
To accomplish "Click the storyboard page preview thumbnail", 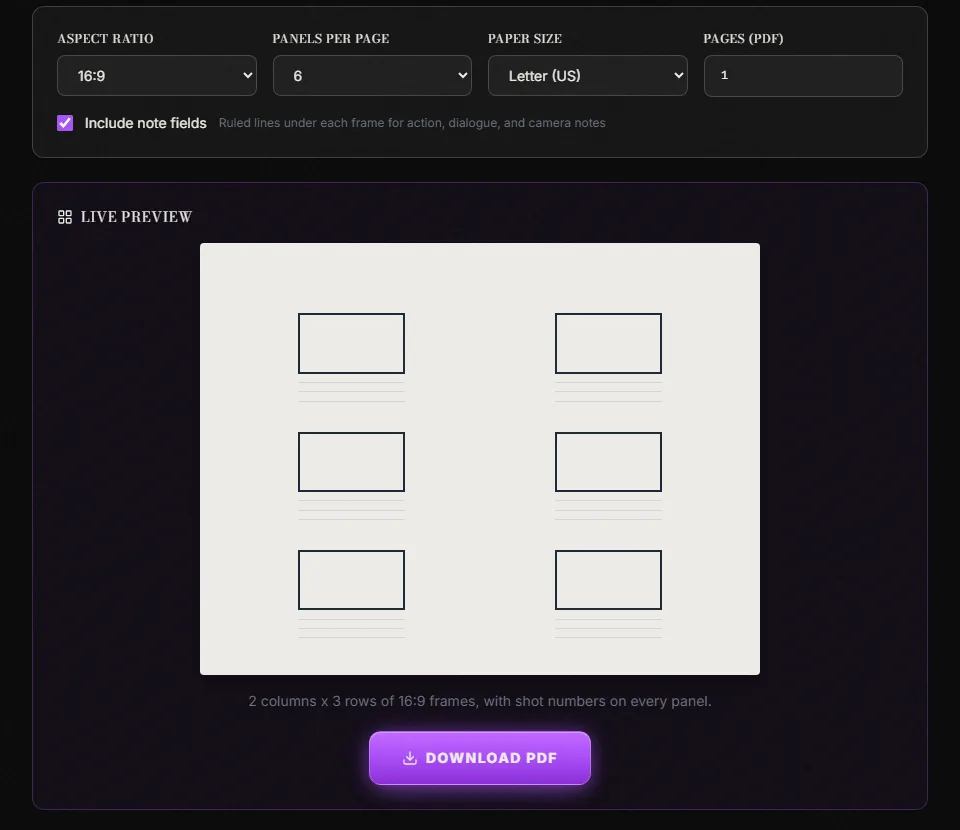I will pyautogui.click(x=480, y=459).
